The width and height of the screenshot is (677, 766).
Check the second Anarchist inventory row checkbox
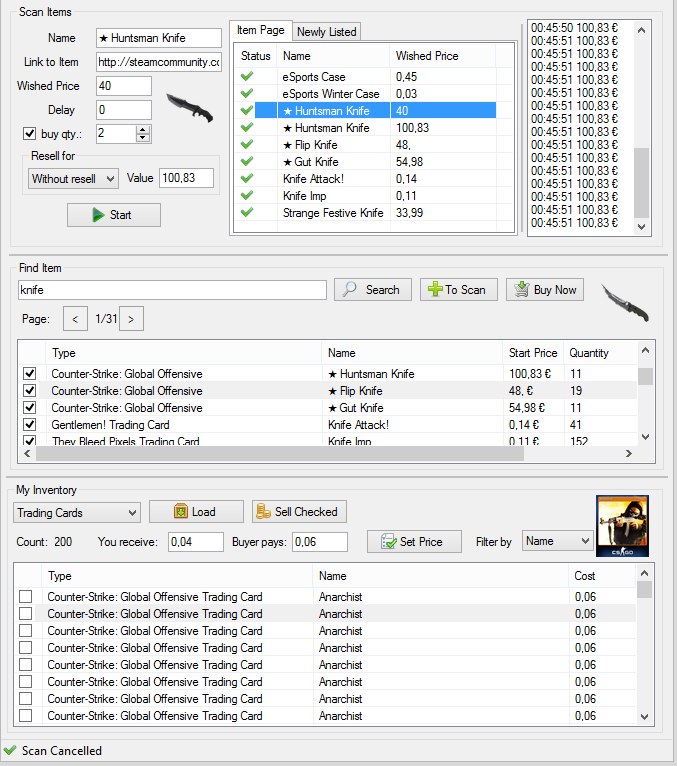[x=25, y=614]
